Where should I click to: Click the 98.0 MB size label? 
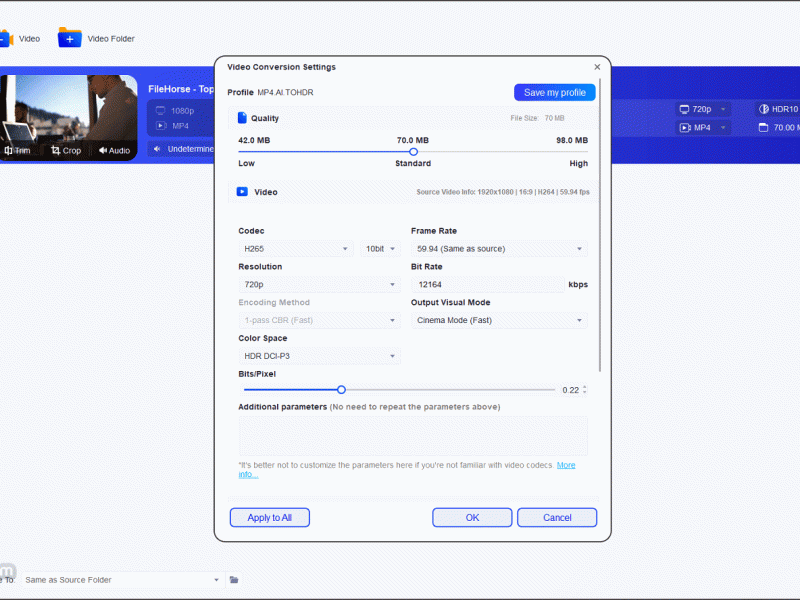coord(572,140)
